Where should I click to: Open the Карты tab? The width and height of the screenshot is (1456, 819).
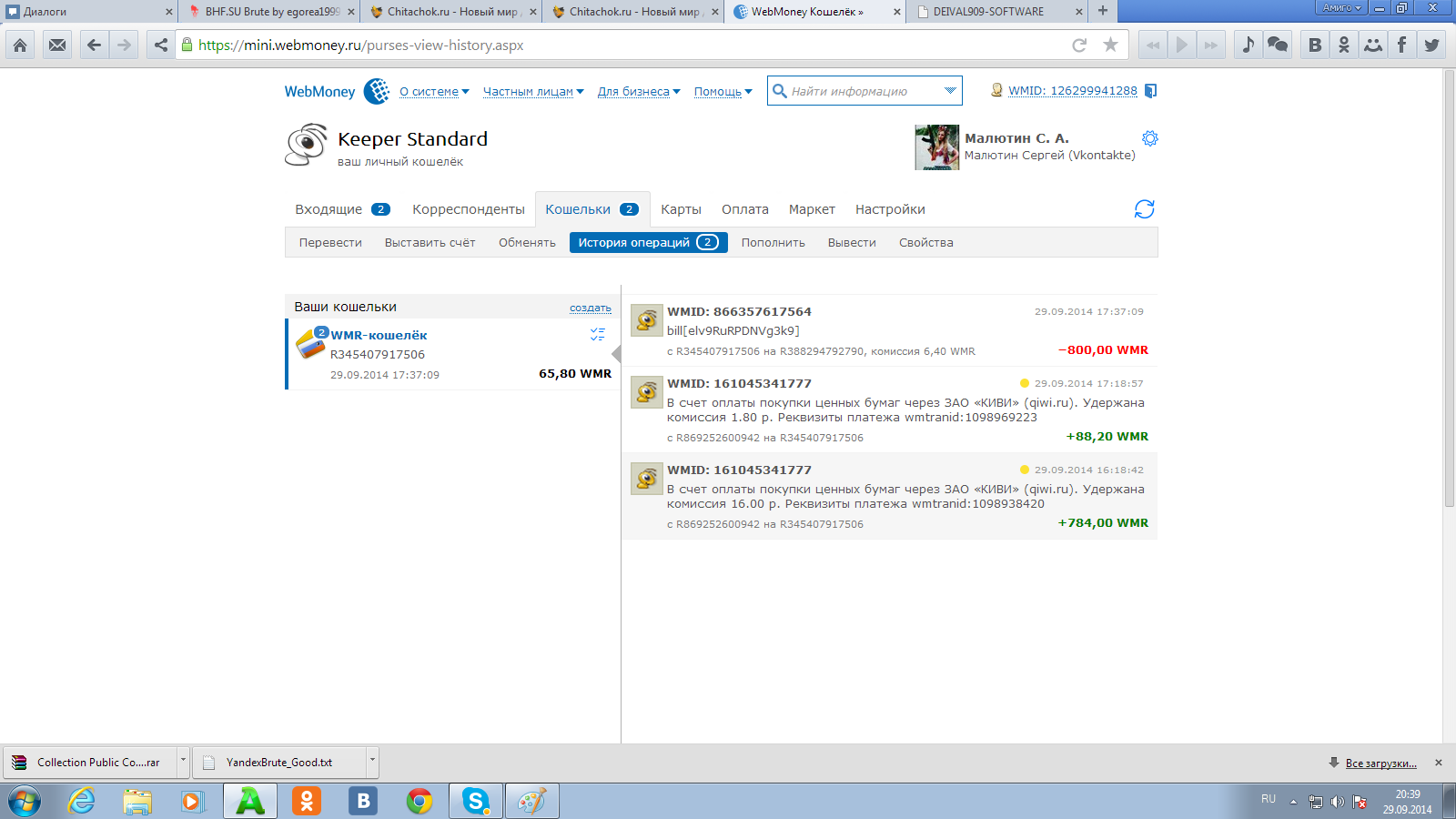point(681,209)
